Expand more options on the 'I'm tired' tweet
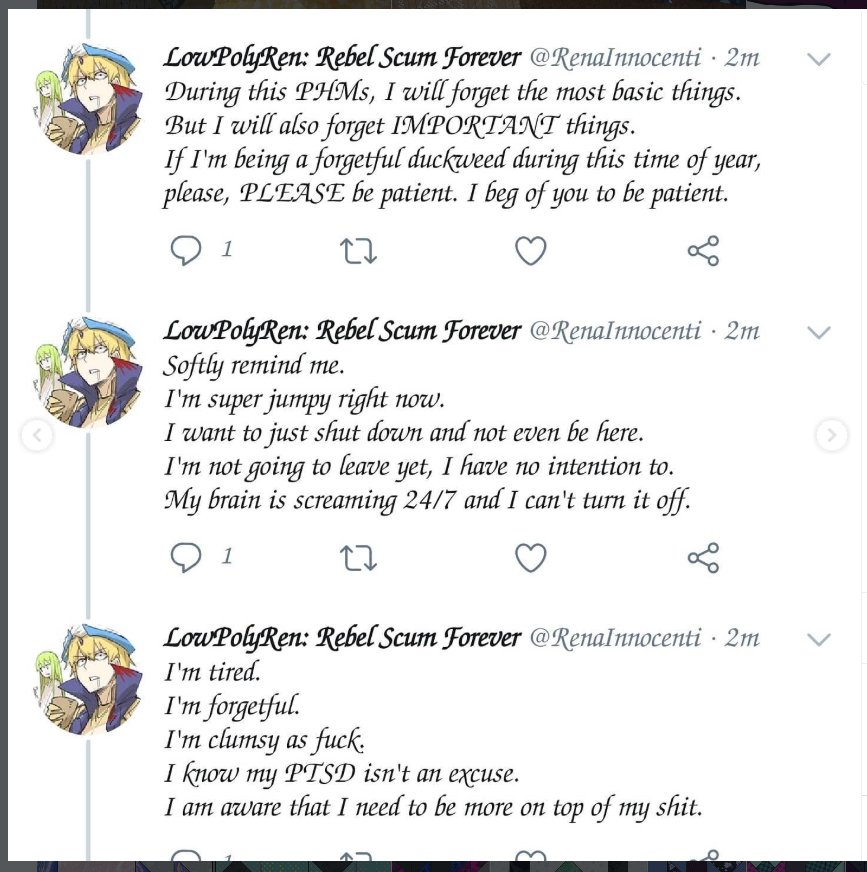867x872 pixels. [819, 640]
